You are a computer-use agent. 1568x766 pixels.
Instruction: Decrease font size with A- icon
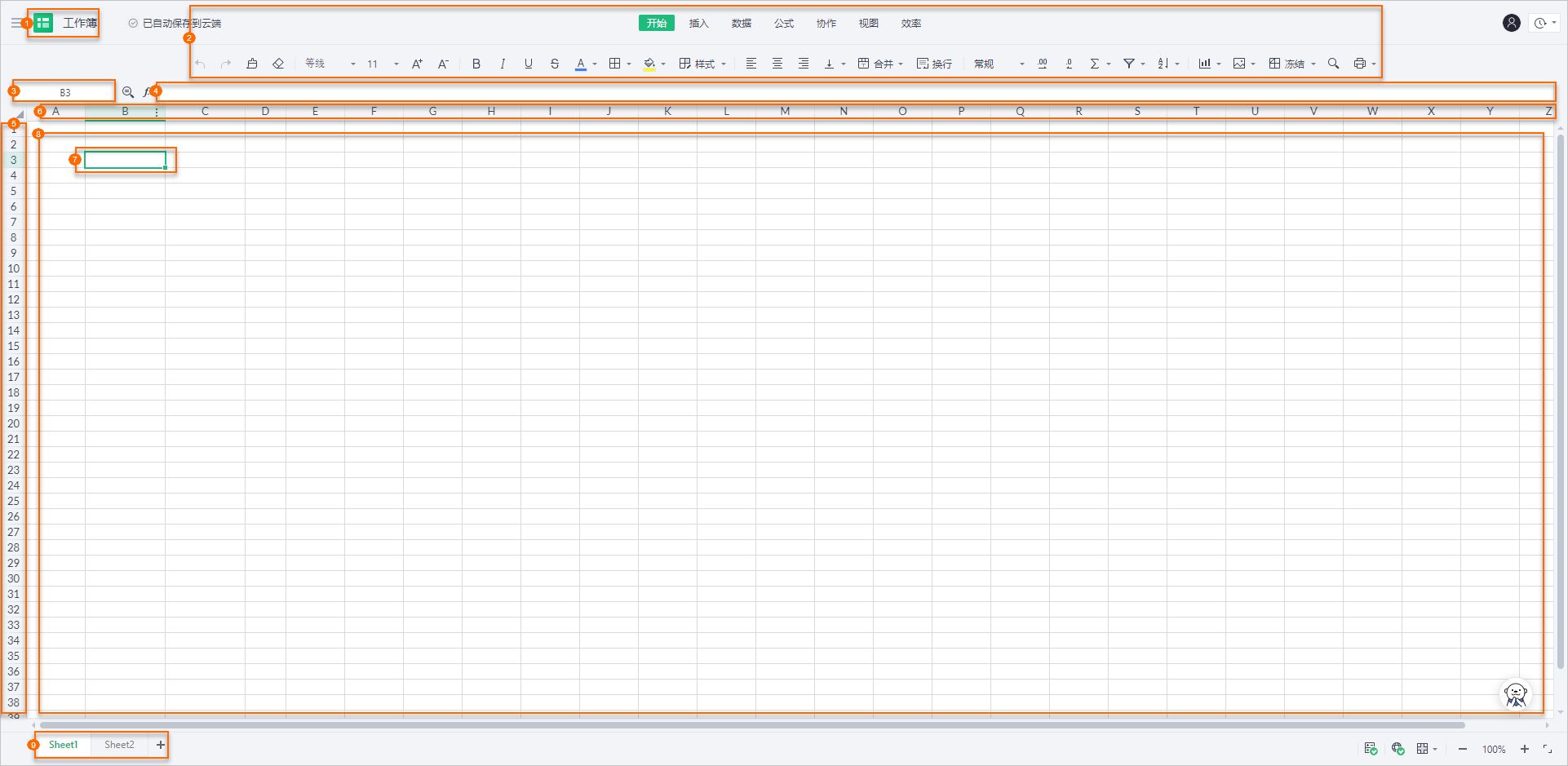pos(443,64)
